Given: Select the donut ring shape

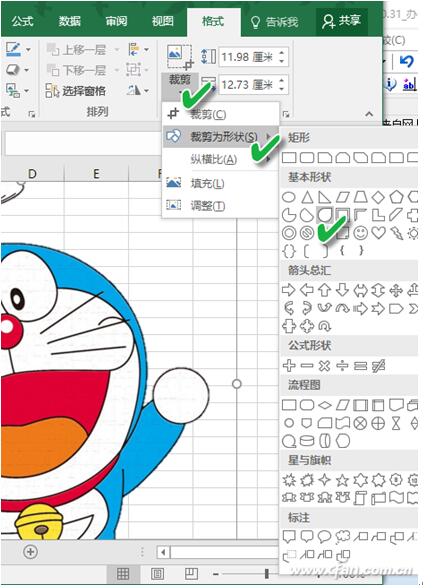Looking at the screenshot, I should pos(288,233).
